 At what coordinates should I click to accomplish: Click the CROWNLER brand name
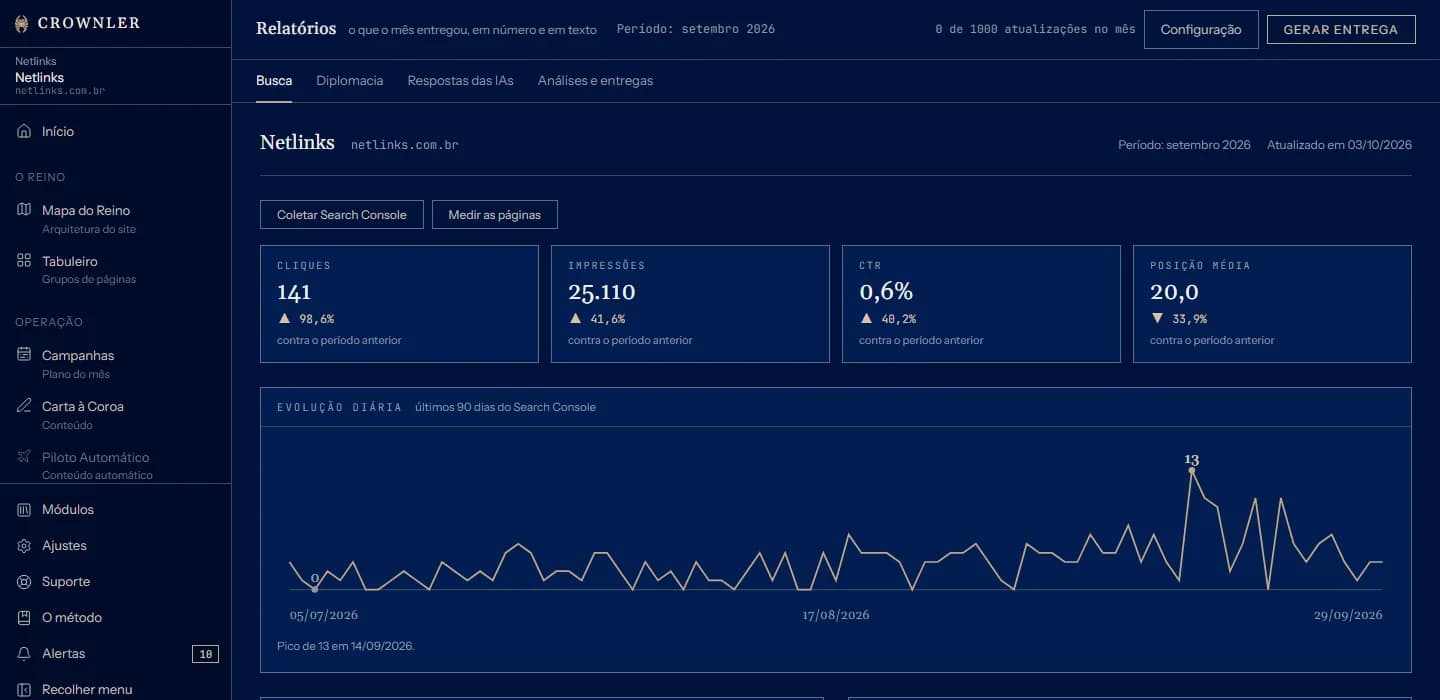tap(89, 23)
